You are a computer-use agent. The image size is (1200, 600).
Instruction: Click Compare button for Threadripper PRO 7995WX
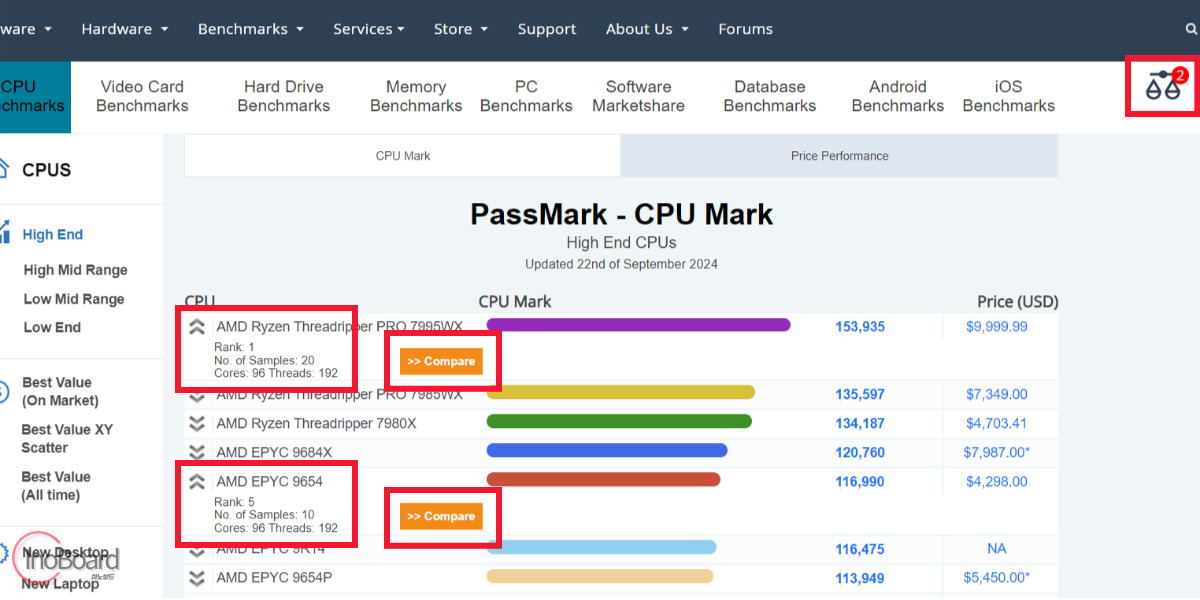(x=441, y=361)
